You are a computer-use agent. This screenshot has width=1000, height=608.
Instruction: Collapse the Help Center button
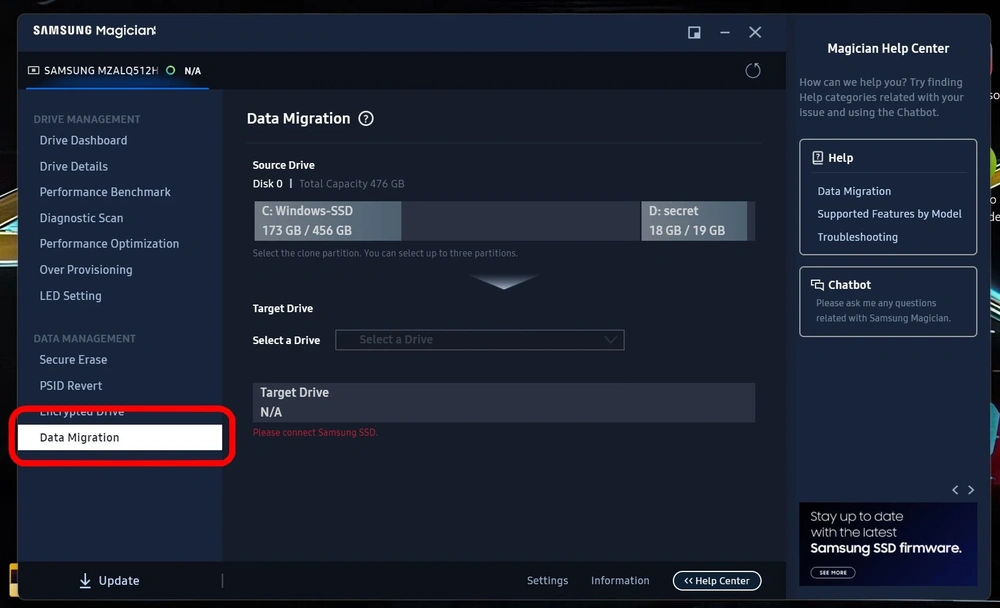(x=717, y=581)
